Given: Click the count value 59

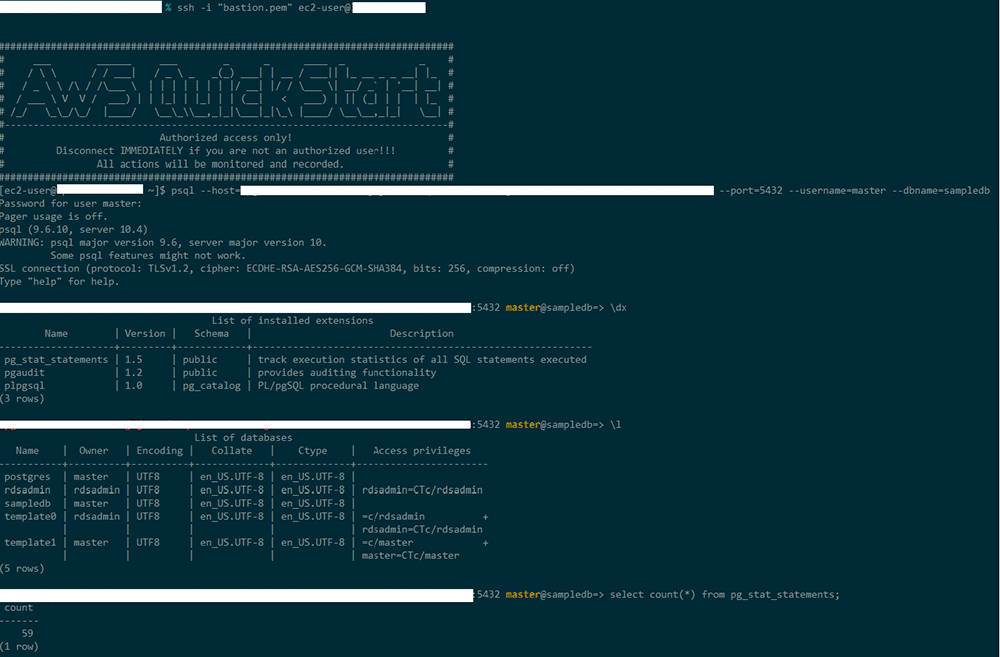Looking at the screenshot, I should (27, 633).
